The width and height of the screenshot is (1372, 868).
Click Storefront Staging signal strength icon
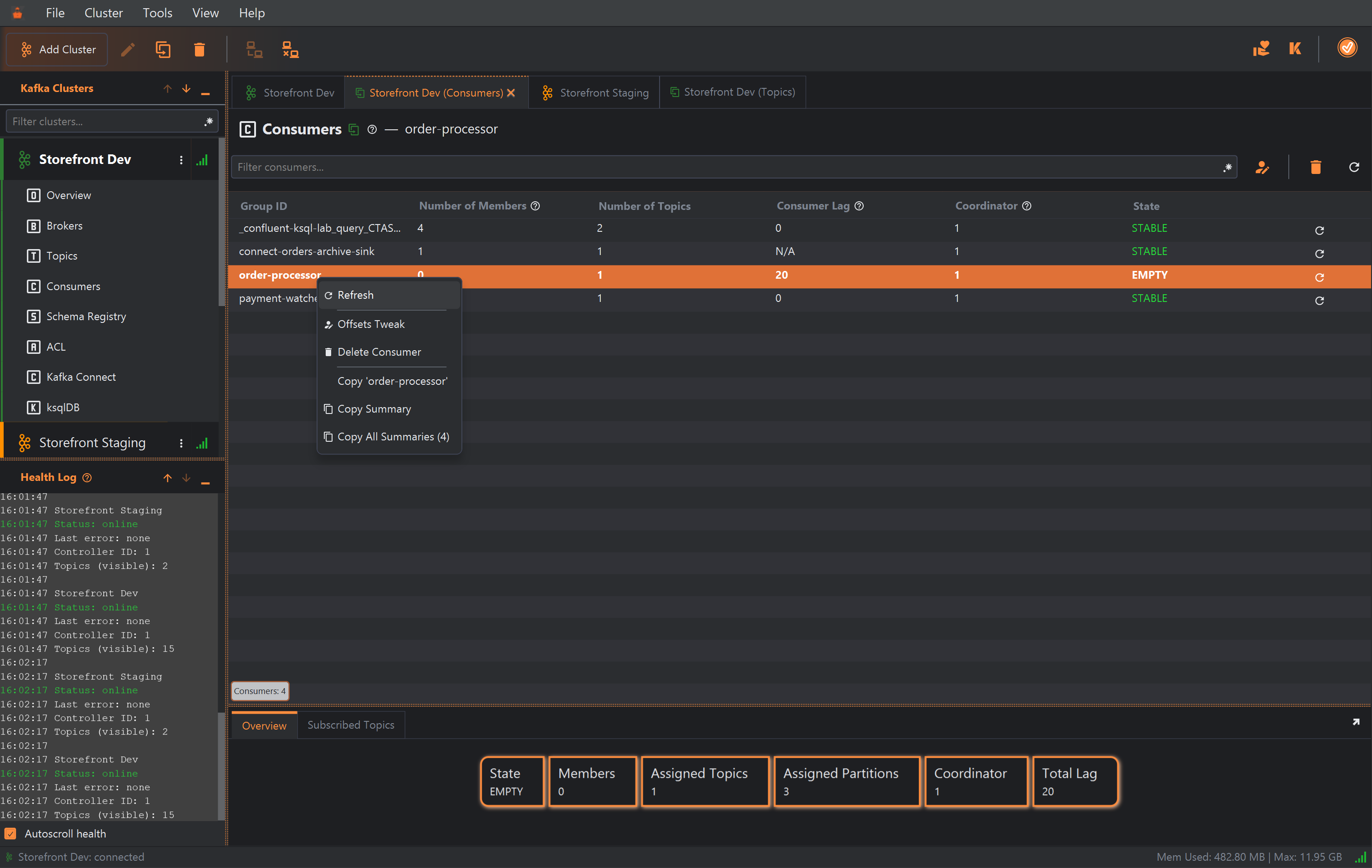pyautogui.click(x=202, y=443)
